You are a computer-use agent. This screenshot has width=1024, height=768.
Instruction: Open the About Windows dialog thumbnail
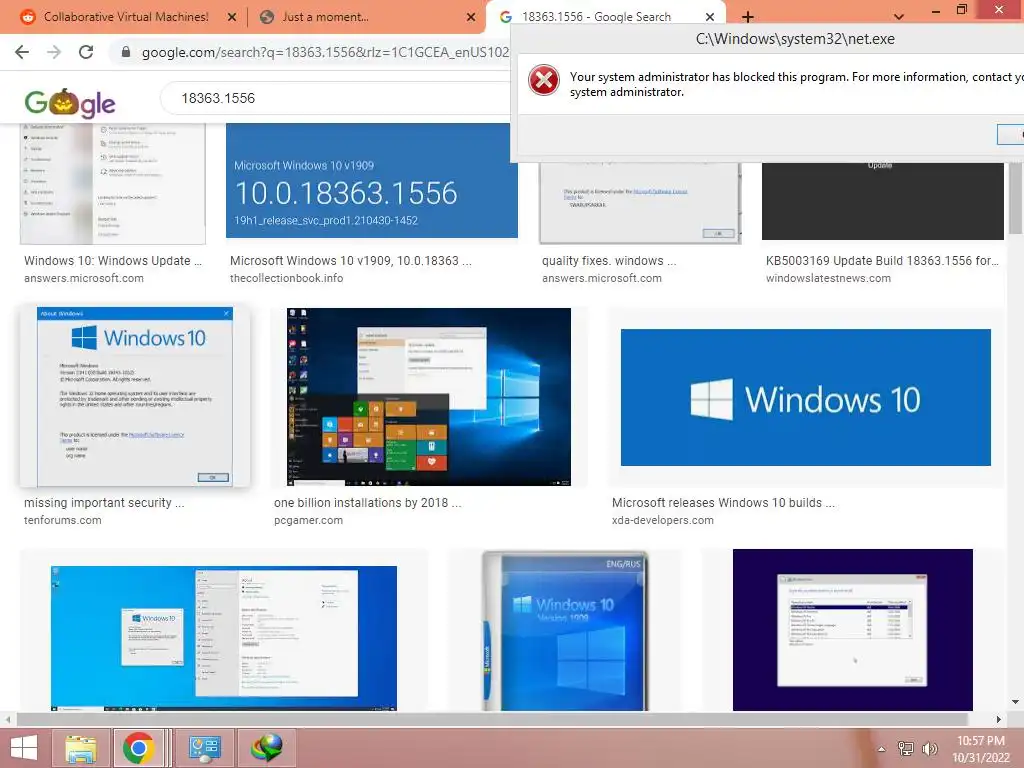point(135,396)
